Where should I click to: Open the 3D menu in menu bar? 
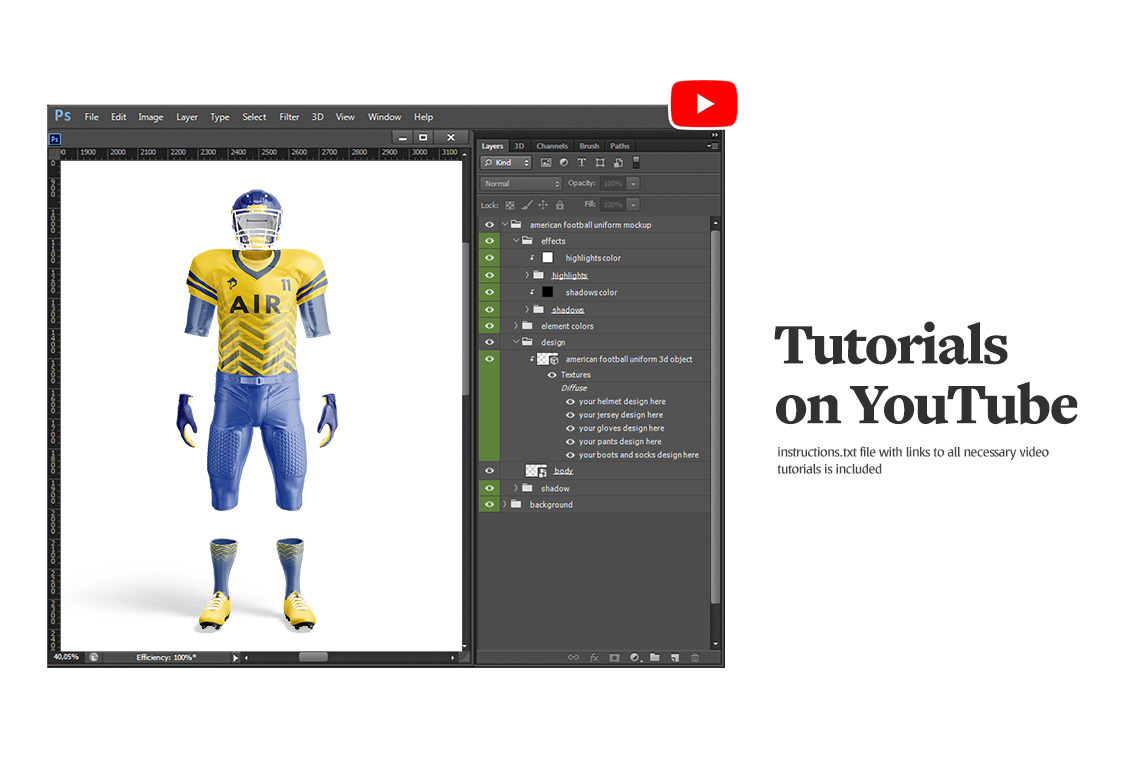tap(317, 117)
